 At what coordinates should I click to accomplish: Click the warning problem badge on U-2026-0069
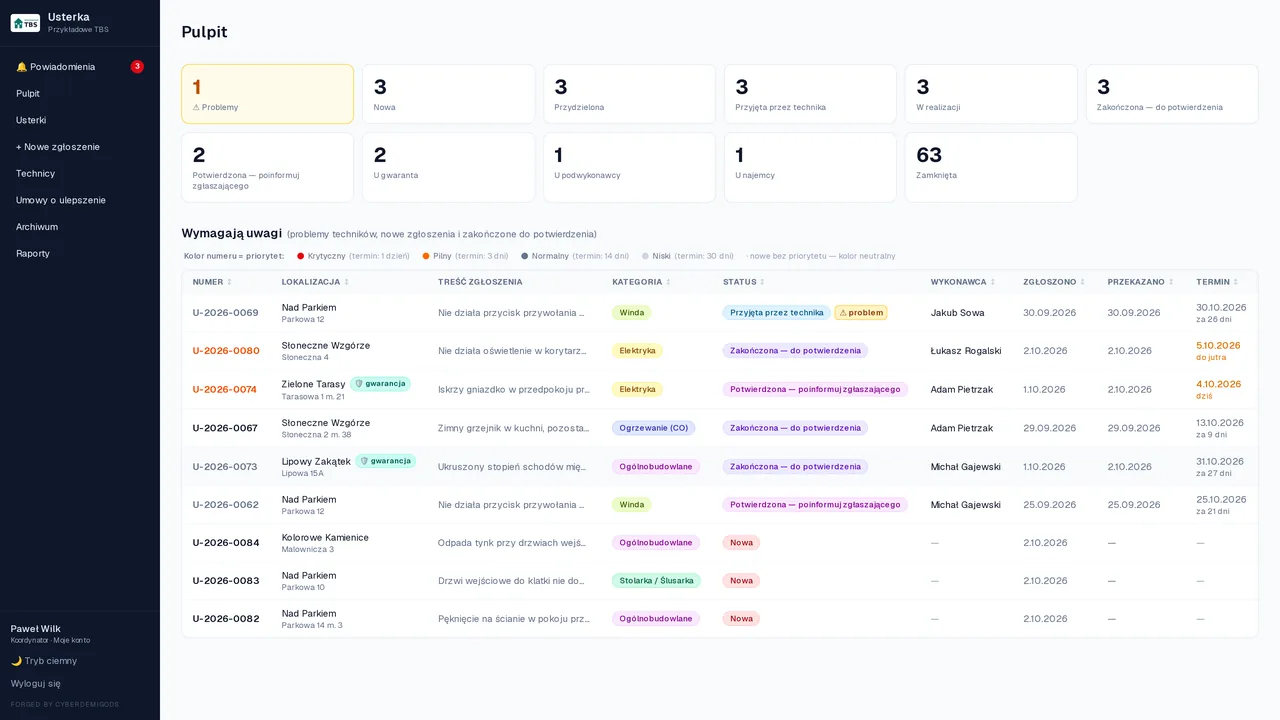[x=861, y=313]
